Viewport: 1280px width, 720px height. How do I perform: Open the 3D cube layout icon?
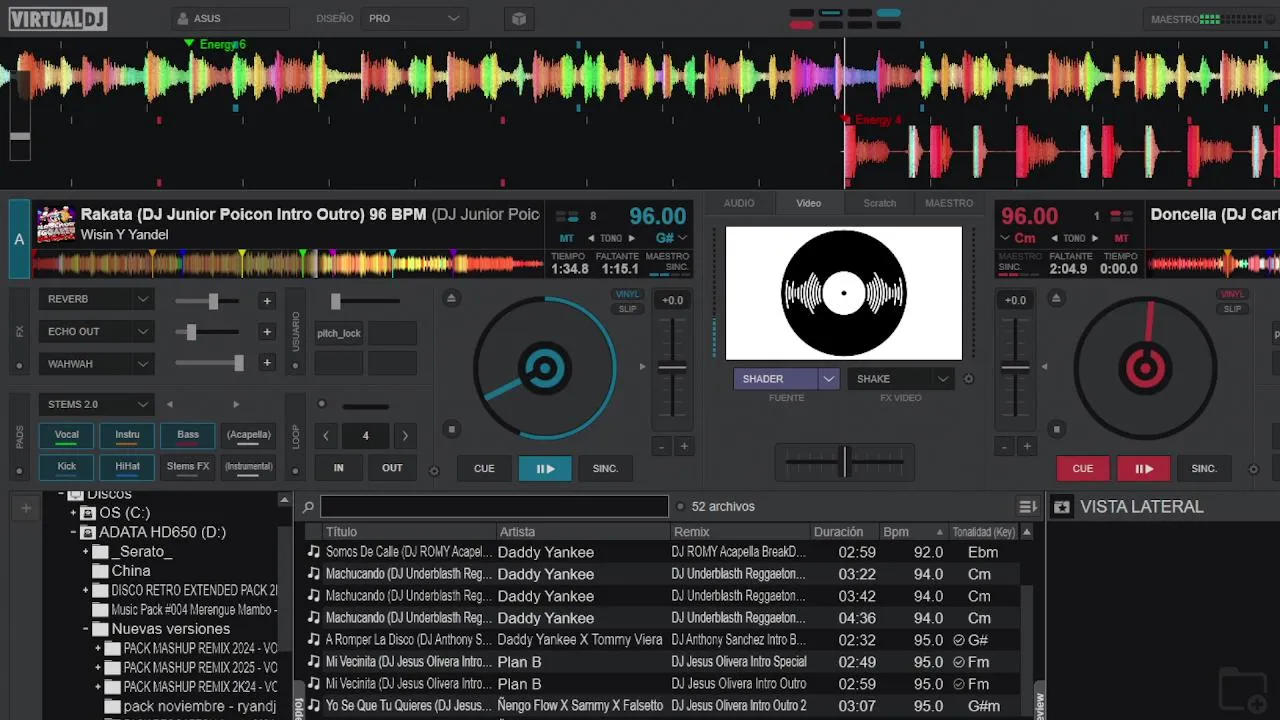(x=519, y=18)
